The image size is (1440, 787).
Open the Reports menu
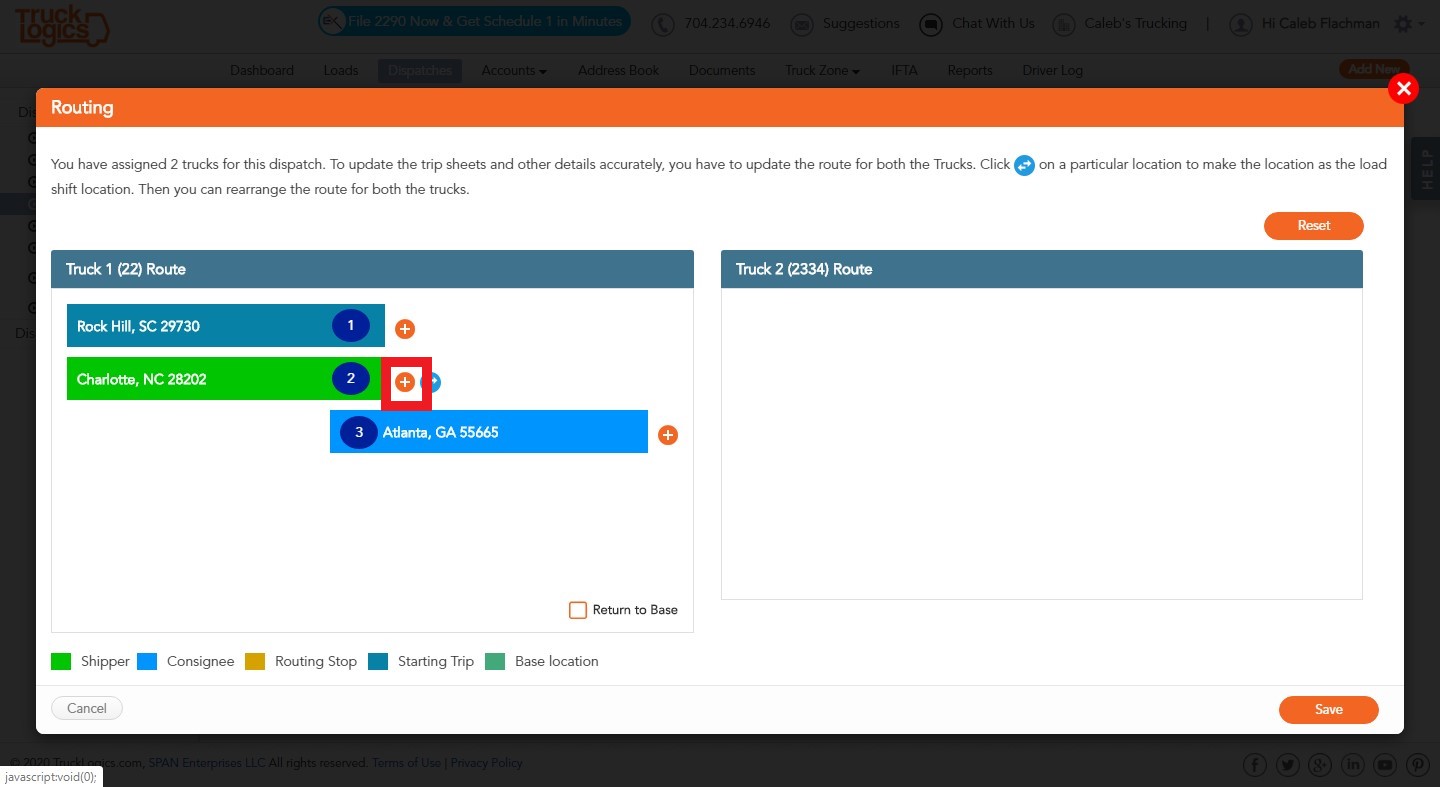coord(970,70)
